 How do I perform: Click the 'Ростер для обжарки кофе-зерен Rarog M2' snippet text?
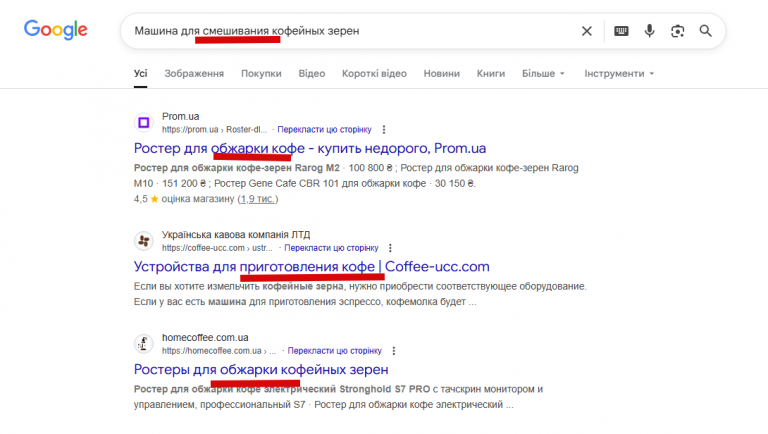click(237, 168)
